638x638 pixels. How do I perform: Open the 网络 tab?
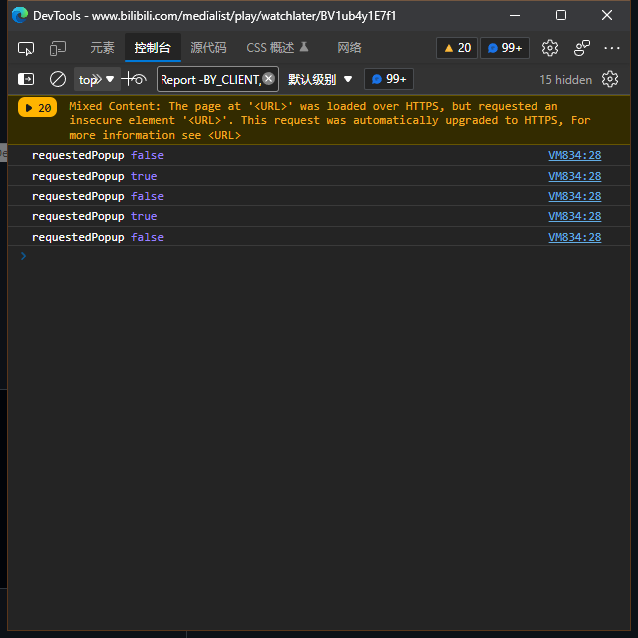pyautogui.click(x=349, y=48)
